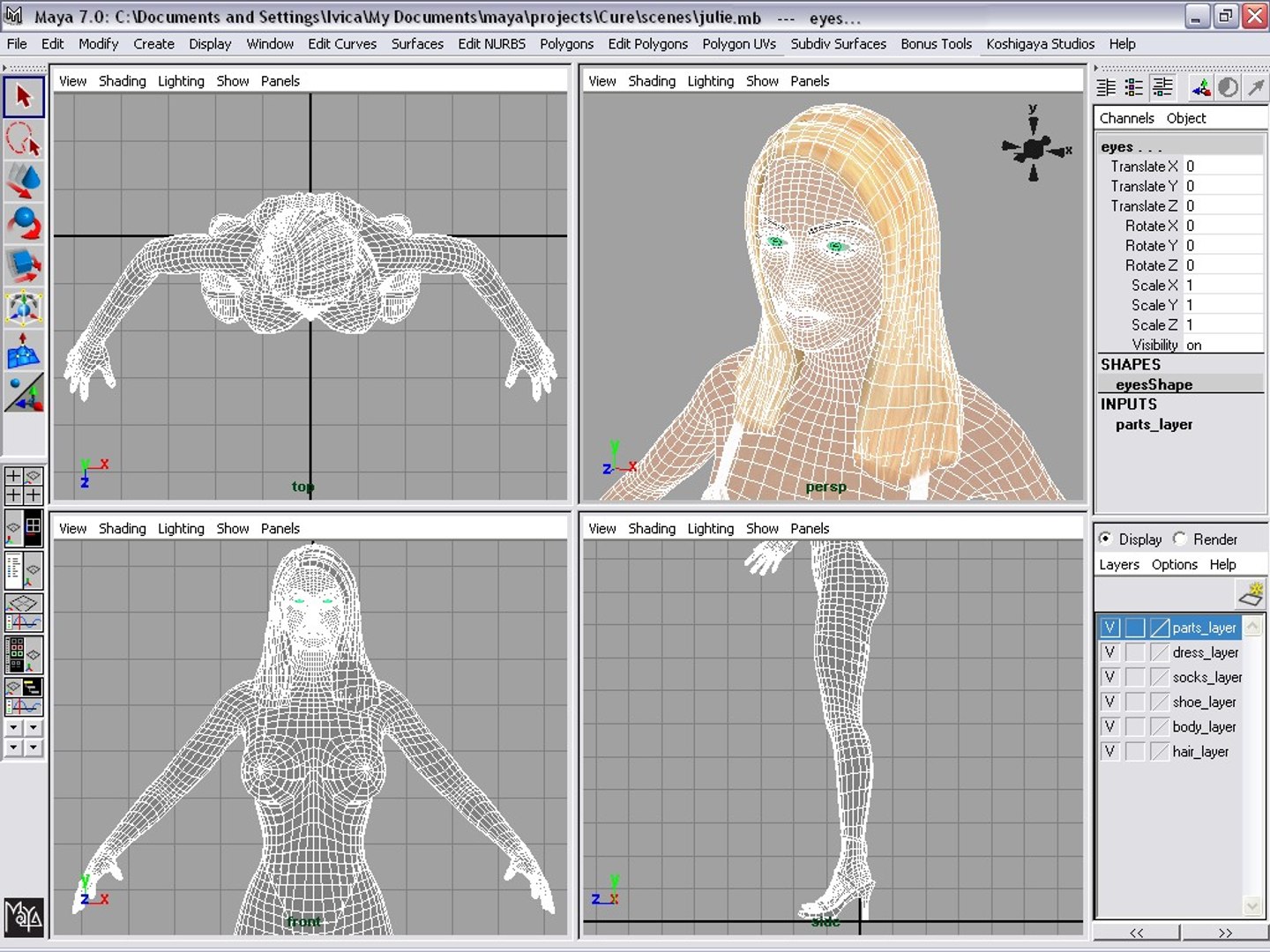
Task: Click the channel box manipulators icon
Action: pyautogui.click(x=1201, y=87)
